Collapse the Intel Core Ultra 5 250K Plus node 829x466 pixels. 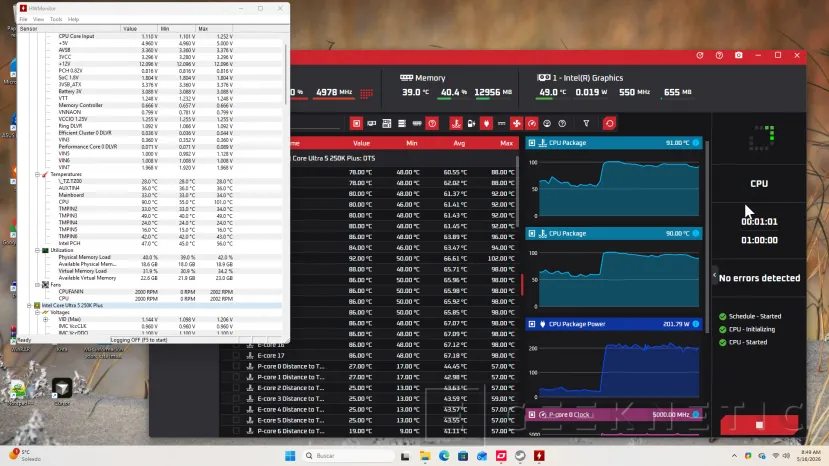pos(29,305)
